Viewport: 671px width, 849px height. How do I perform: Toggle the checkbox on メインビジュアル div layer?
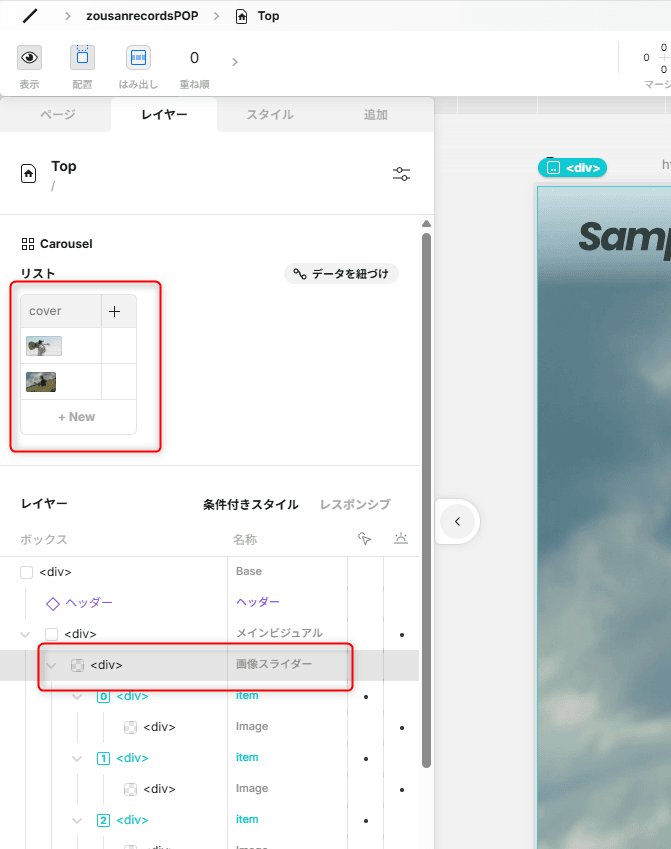52,634
